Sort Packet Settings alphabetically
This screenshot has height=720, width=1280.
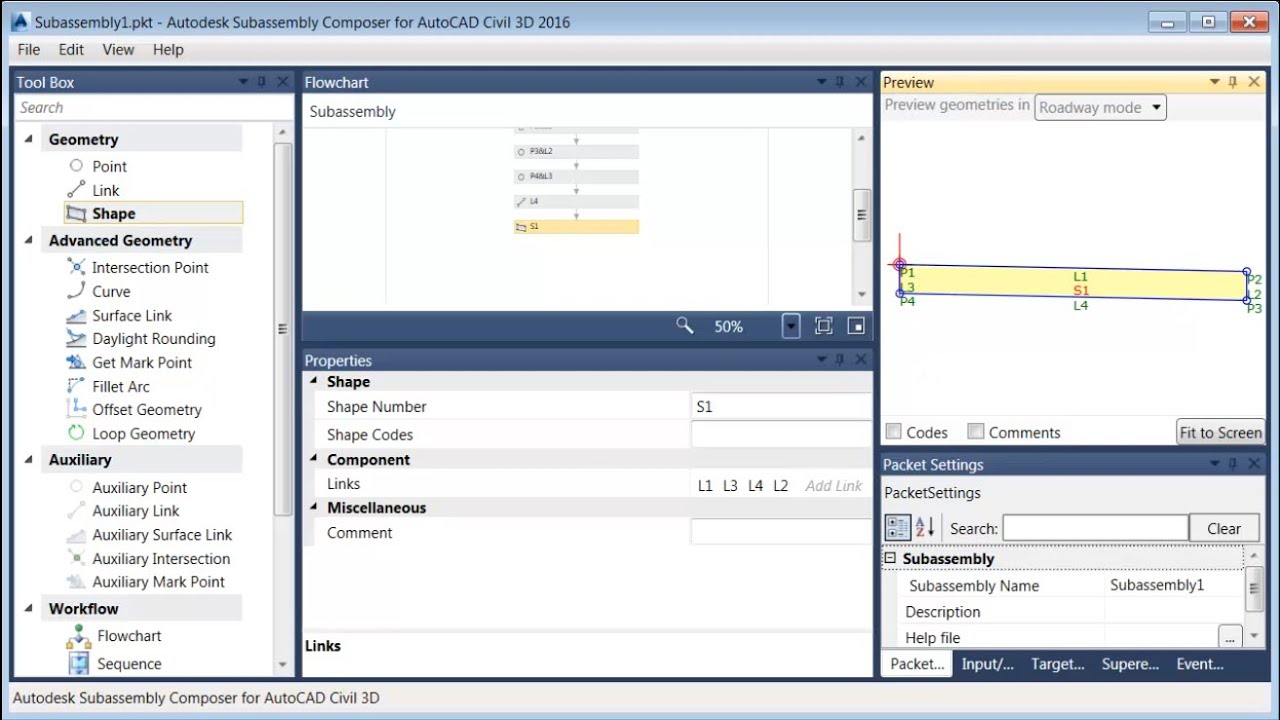[x=925, y=528]
